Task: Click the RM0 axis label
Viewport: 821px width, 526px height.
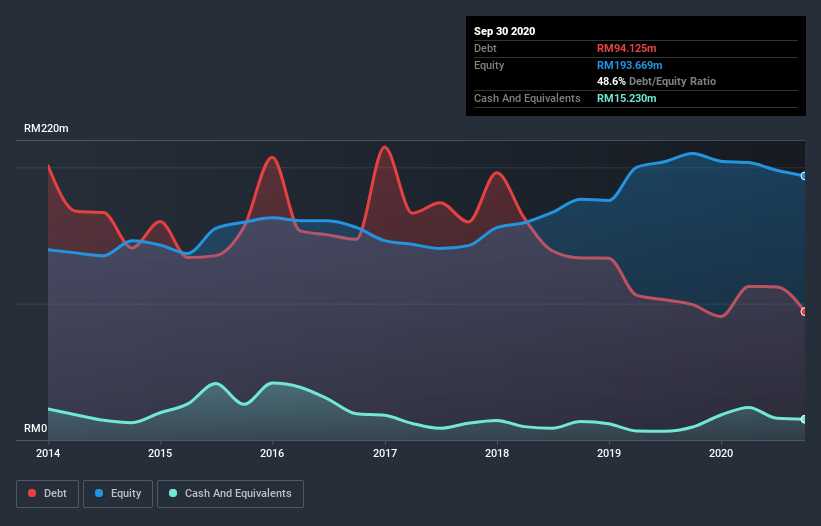Action: (36, 428)
